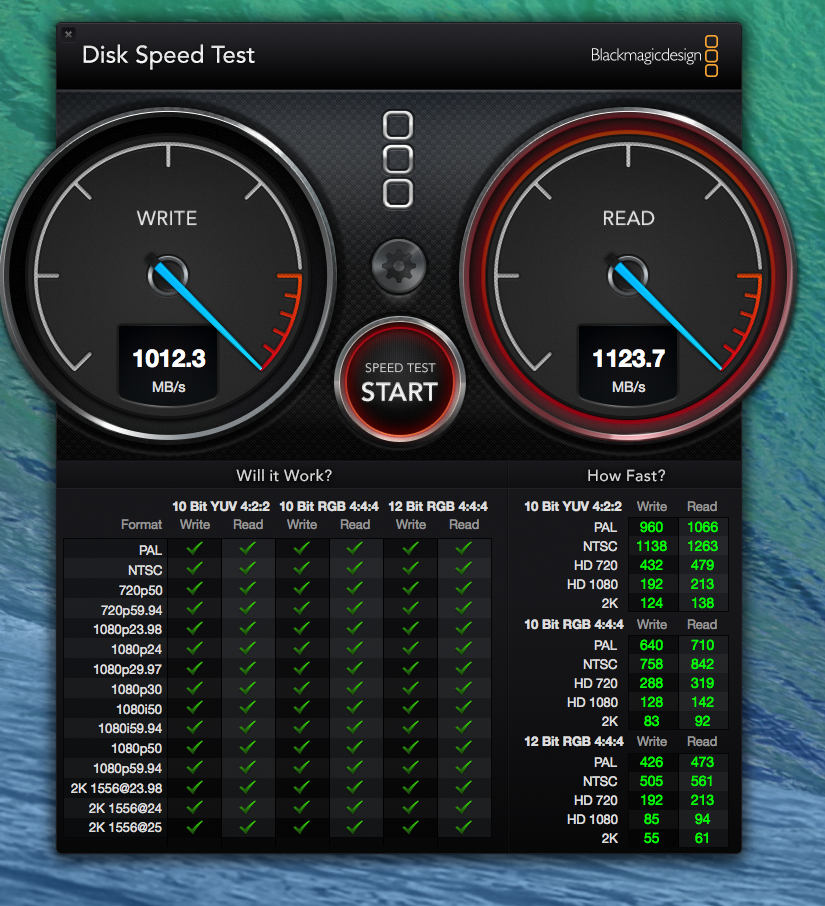Click 12 Bit RGB 2K read value 61
The height and width of the screenshot is (906, 825).
click(703, 838)
